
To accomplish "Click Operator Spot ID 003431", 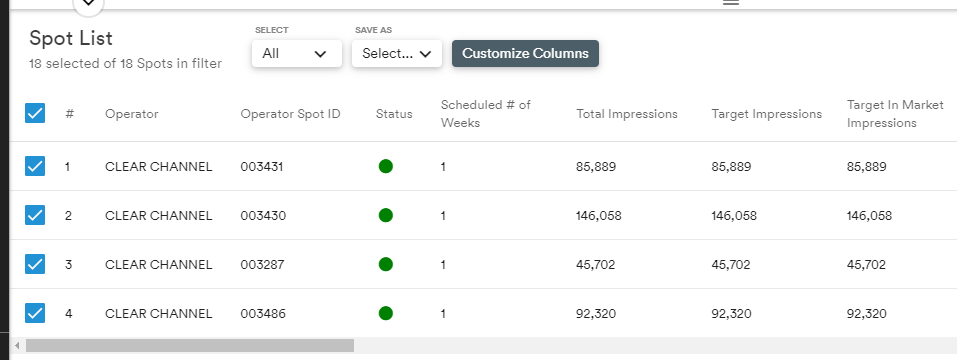I will [262, 167].
